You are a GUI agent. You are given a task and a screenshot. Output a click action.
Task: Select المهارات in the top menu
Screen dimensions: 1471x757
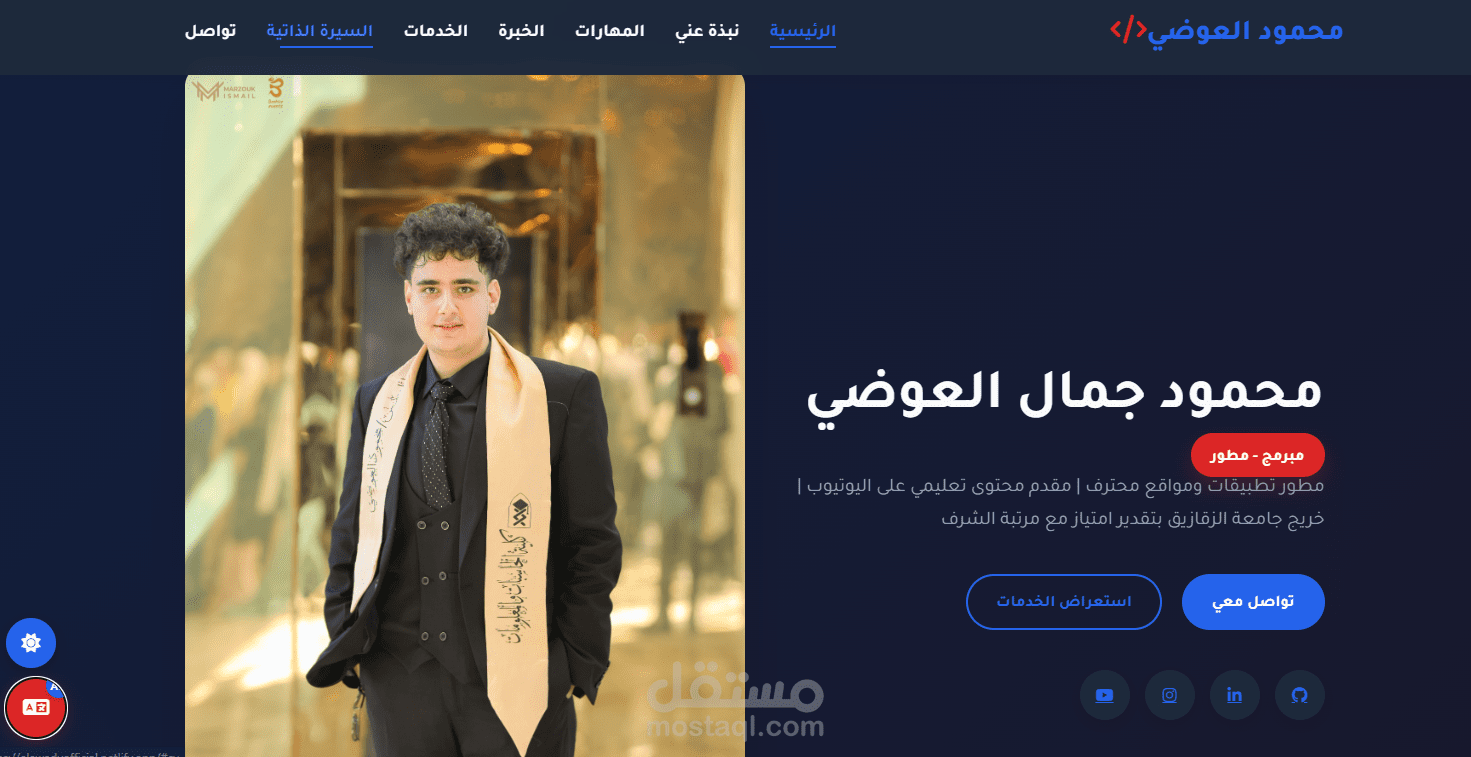click(610, 30)
